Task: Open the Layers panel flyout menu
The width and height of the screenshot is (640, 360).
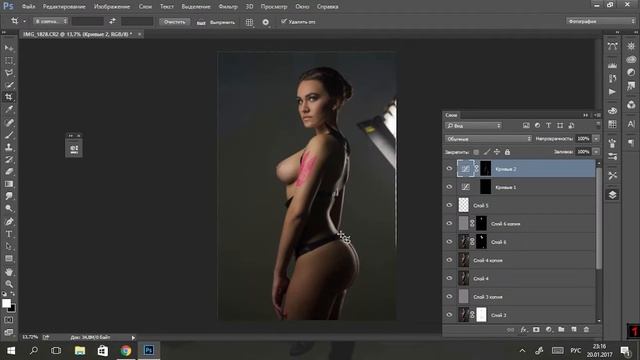Action: click(597, 116)
